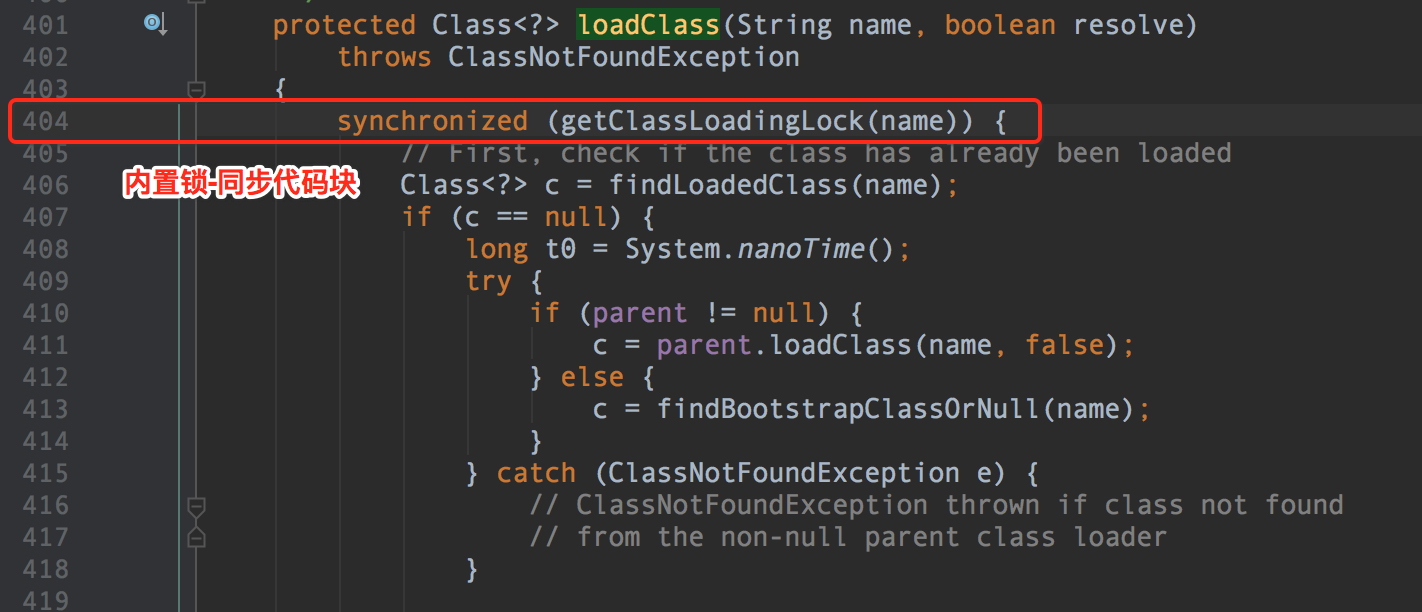Click the overriding method gutter icon beside line 401
Image resolution: width=1422 pixels, height=612 pixels.
click(x=155, y=23)
